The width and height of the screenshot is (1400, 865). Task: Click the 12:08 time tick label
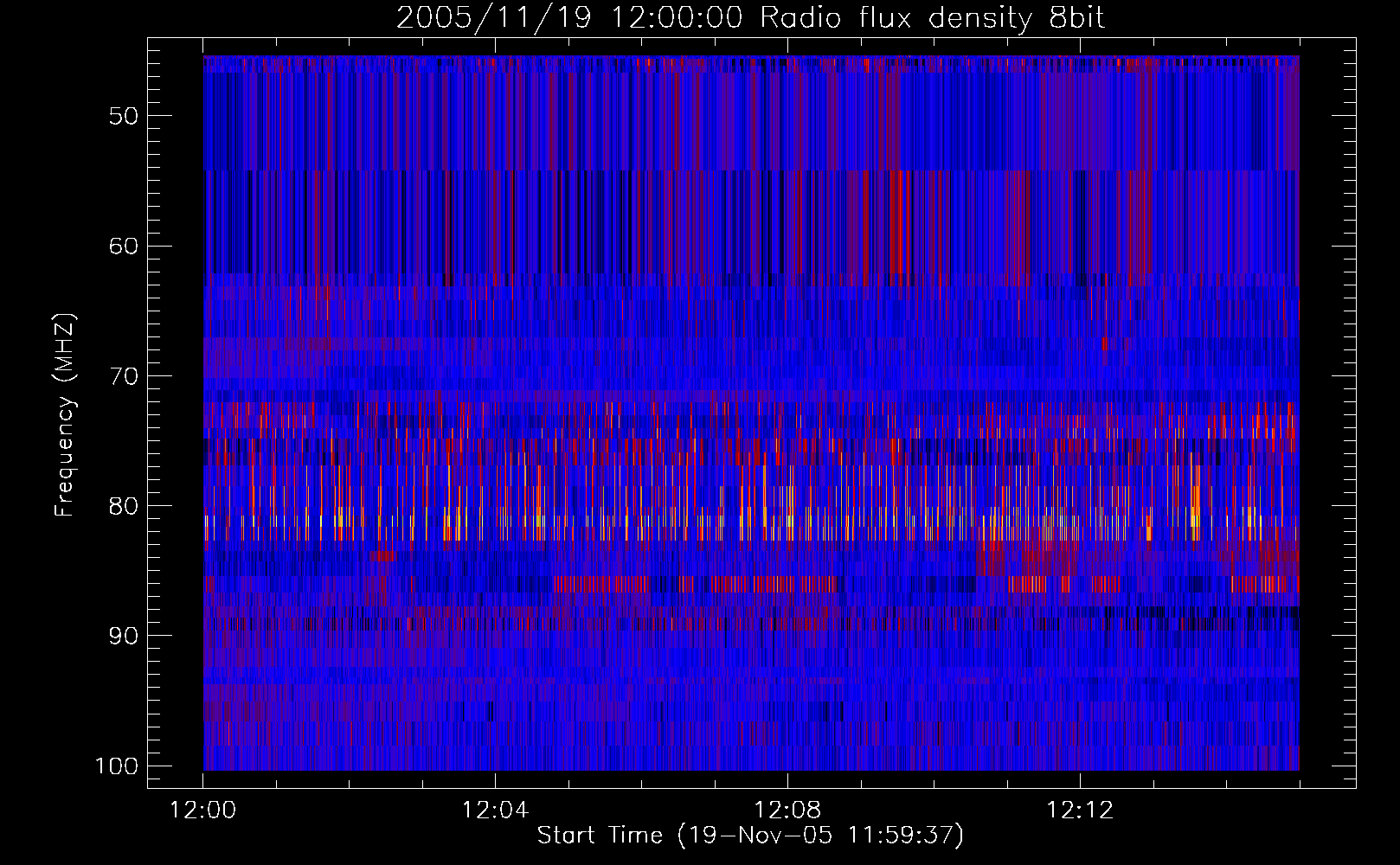[x=787, y=811]
